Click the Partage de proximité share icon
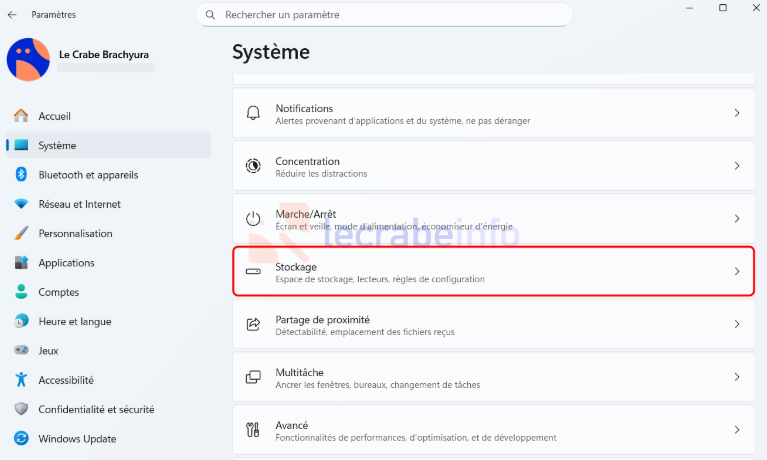The width and height of the screenshot is (767, 460). (x=254, y=324)
